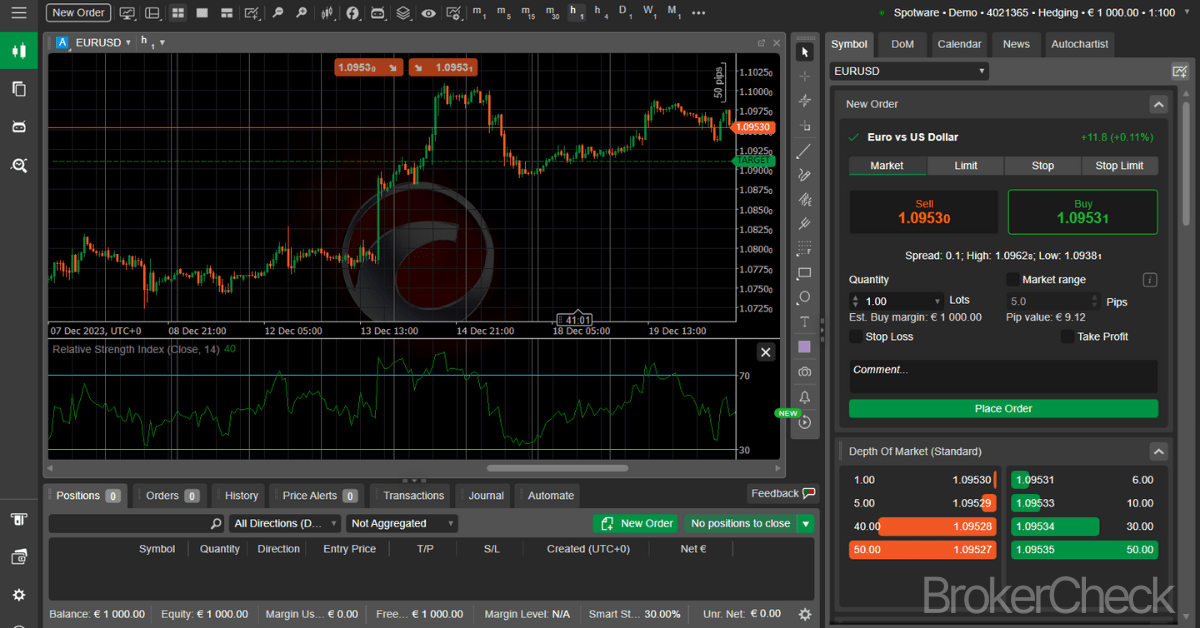This screenshot has height=628, width=1200.
Task: Select the text drawing tool
Action: (805, 322)
